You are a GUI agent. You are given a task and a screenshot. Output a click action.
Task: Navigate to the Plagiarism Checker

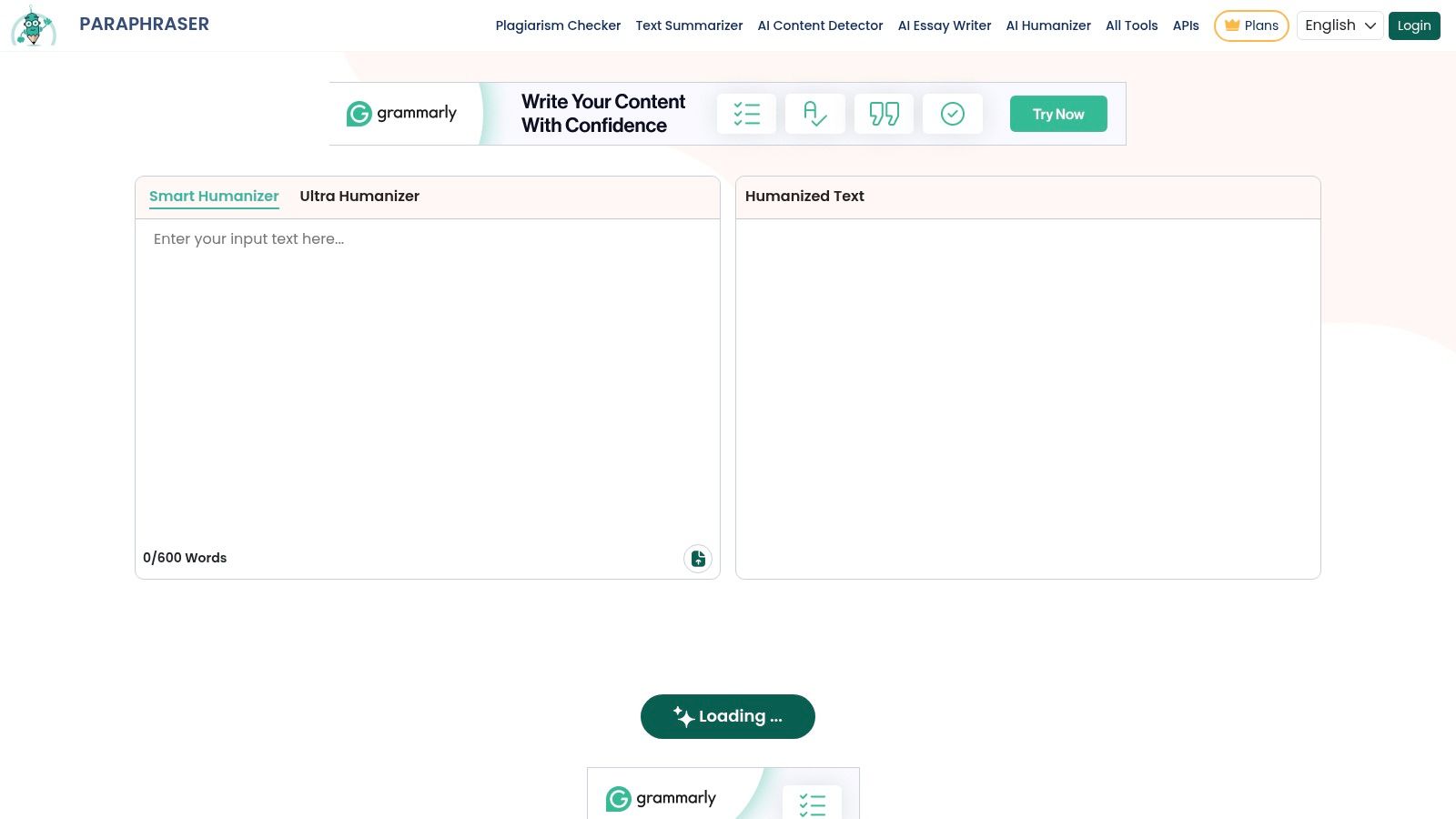[558, 25]
